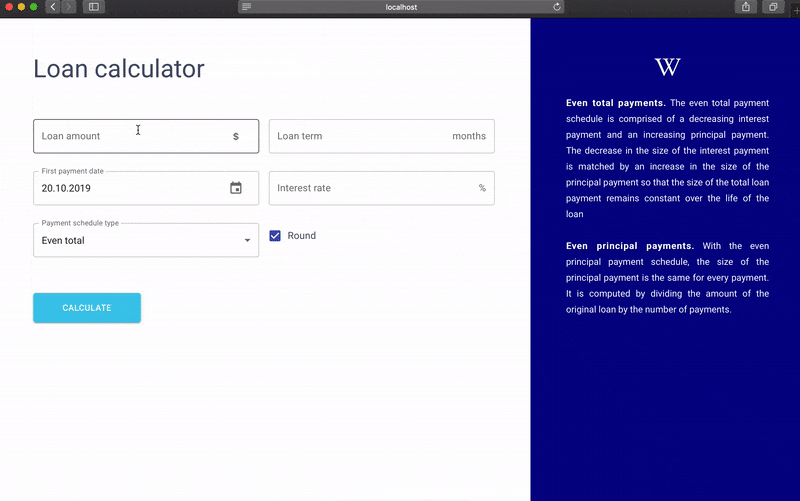The width and height of the screenshot is (800, 501).
Task: Click the Loan calculator heading
Action: [x=119, y=69]
